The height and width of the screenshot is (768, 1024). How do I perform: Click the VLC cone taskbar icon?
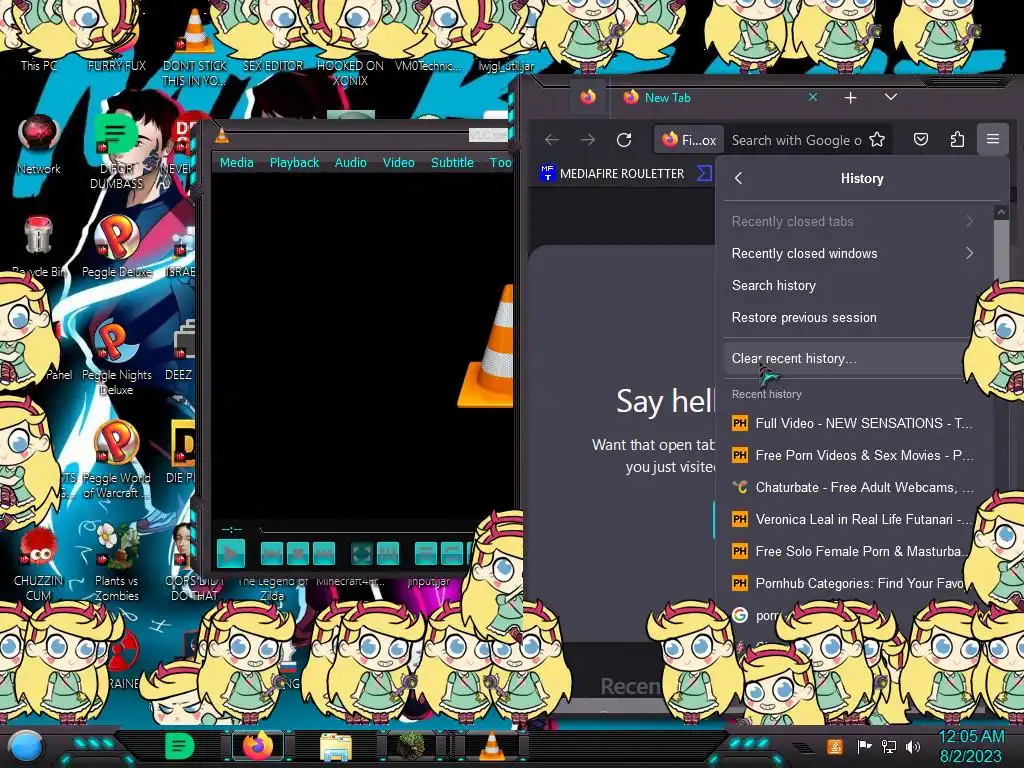click(492, 746)
